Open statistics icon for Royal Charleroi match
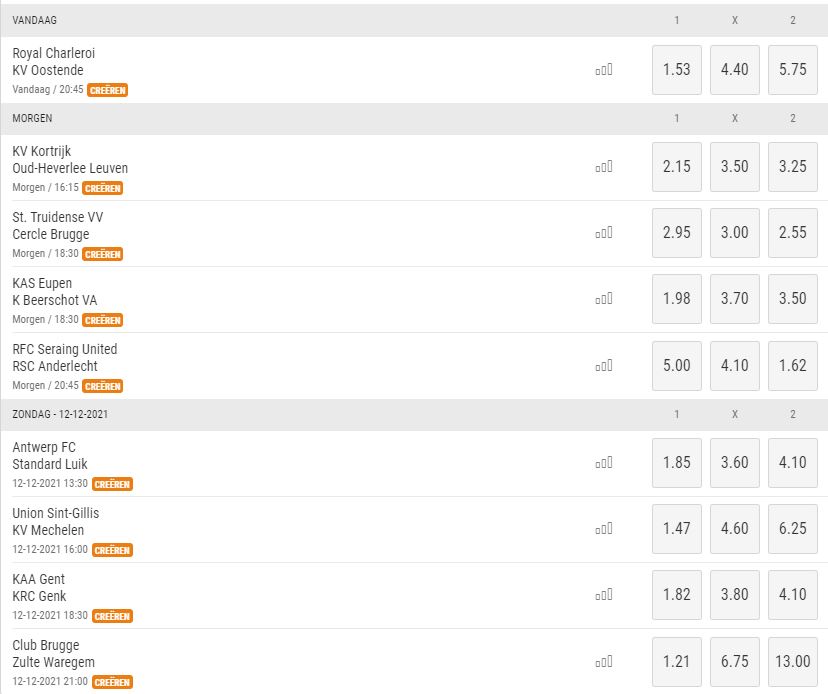Viewport: 828px width, 694px height. 604,70
